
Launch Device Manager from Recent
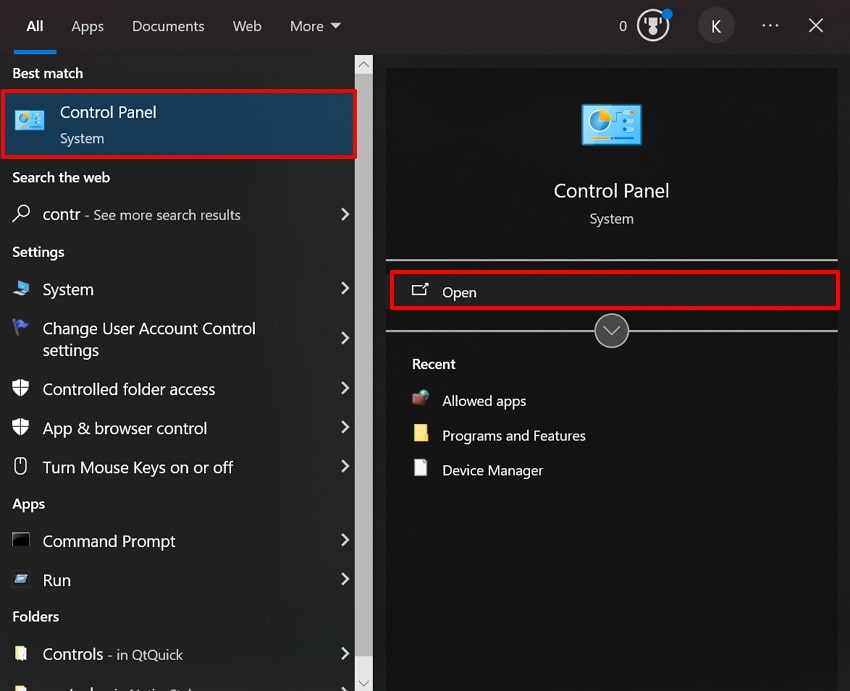492,470
